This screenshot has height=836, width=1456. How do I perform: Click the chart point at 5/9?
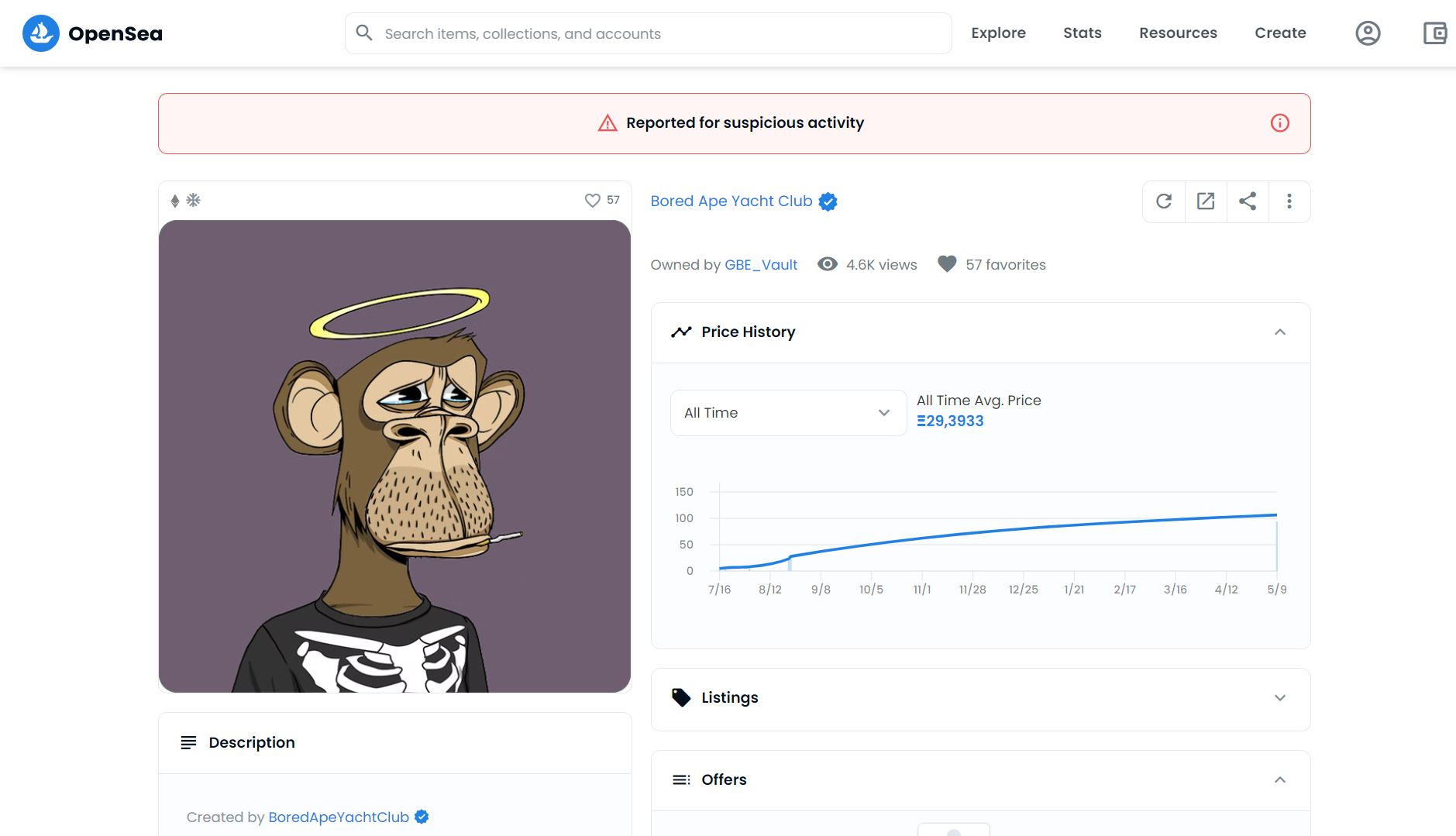[1276, 514]
